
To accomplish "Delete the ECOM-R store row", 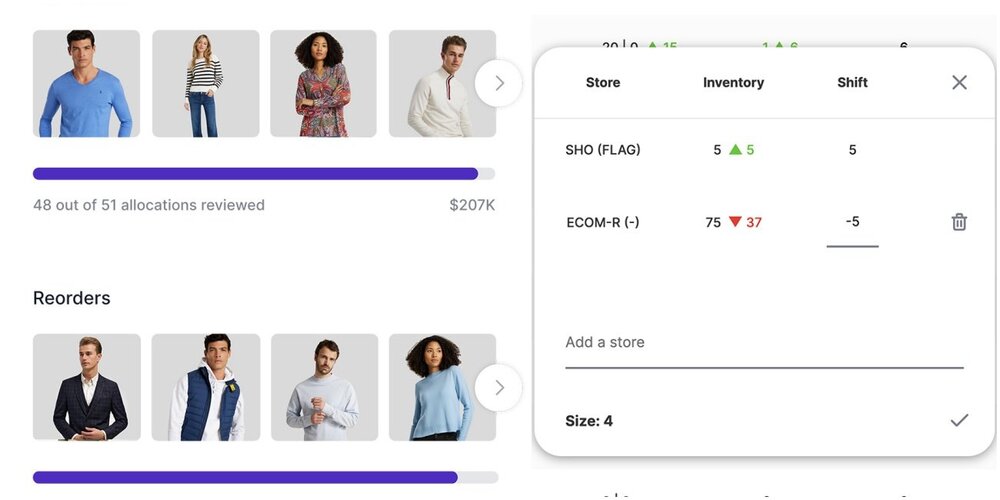I will tap(959, 222).
